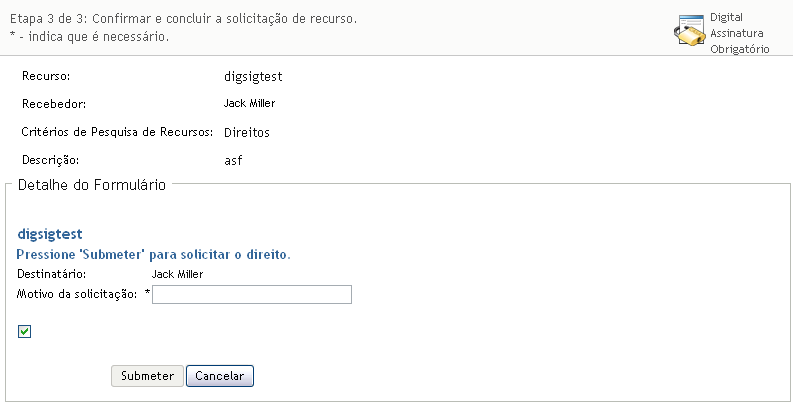Click the Direitos search criteria value
The height and width of the screenshot is (412, 793).
click(247, 132)
